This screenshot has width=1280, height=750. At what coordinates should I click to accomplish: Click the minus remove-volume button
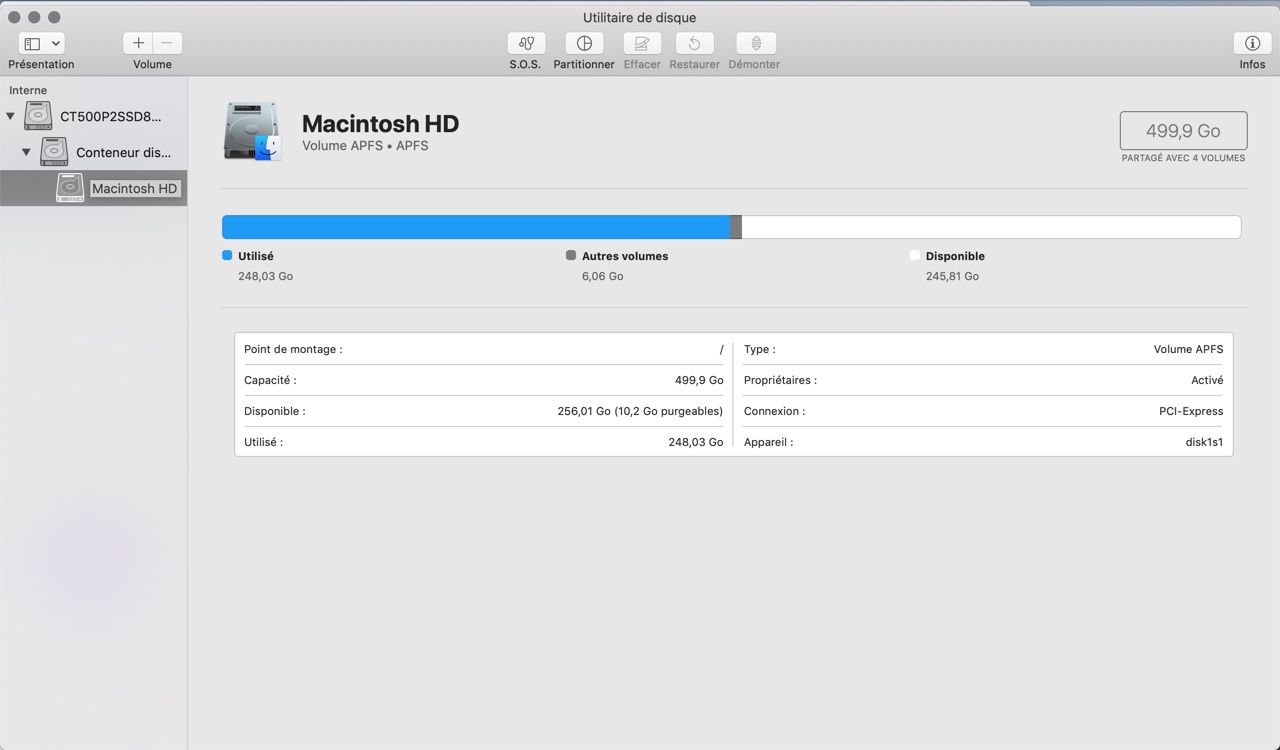coord(167,43)
